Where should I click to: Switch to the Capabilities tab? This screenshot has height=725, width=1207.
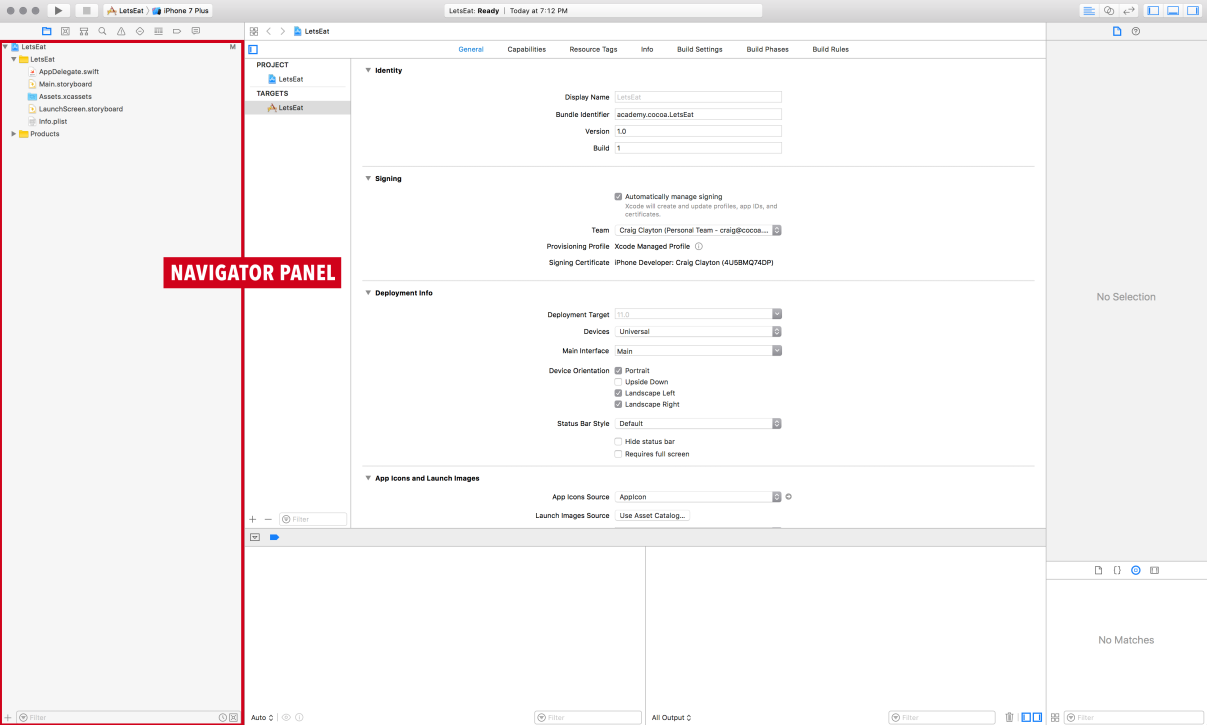(x=526, y=49)
